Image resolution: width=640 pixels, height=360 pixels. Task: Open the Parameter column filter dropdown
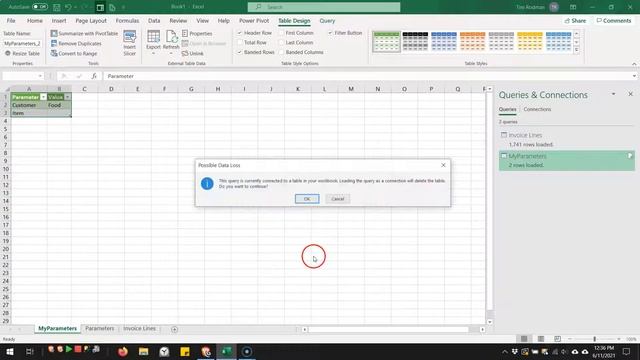click(x=43, y=97)
